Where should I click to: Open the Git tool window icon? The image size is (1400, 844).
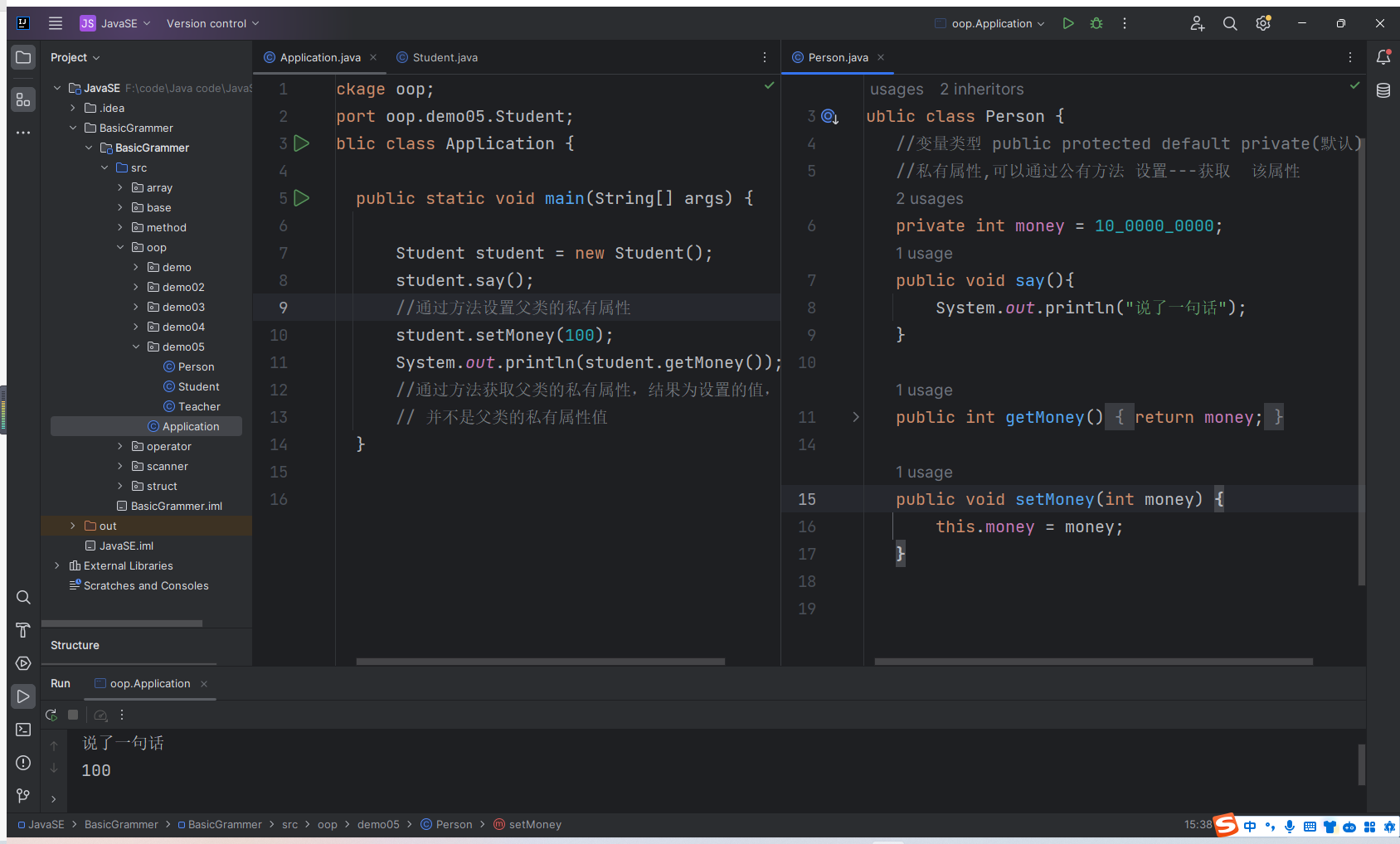(23, 796)
